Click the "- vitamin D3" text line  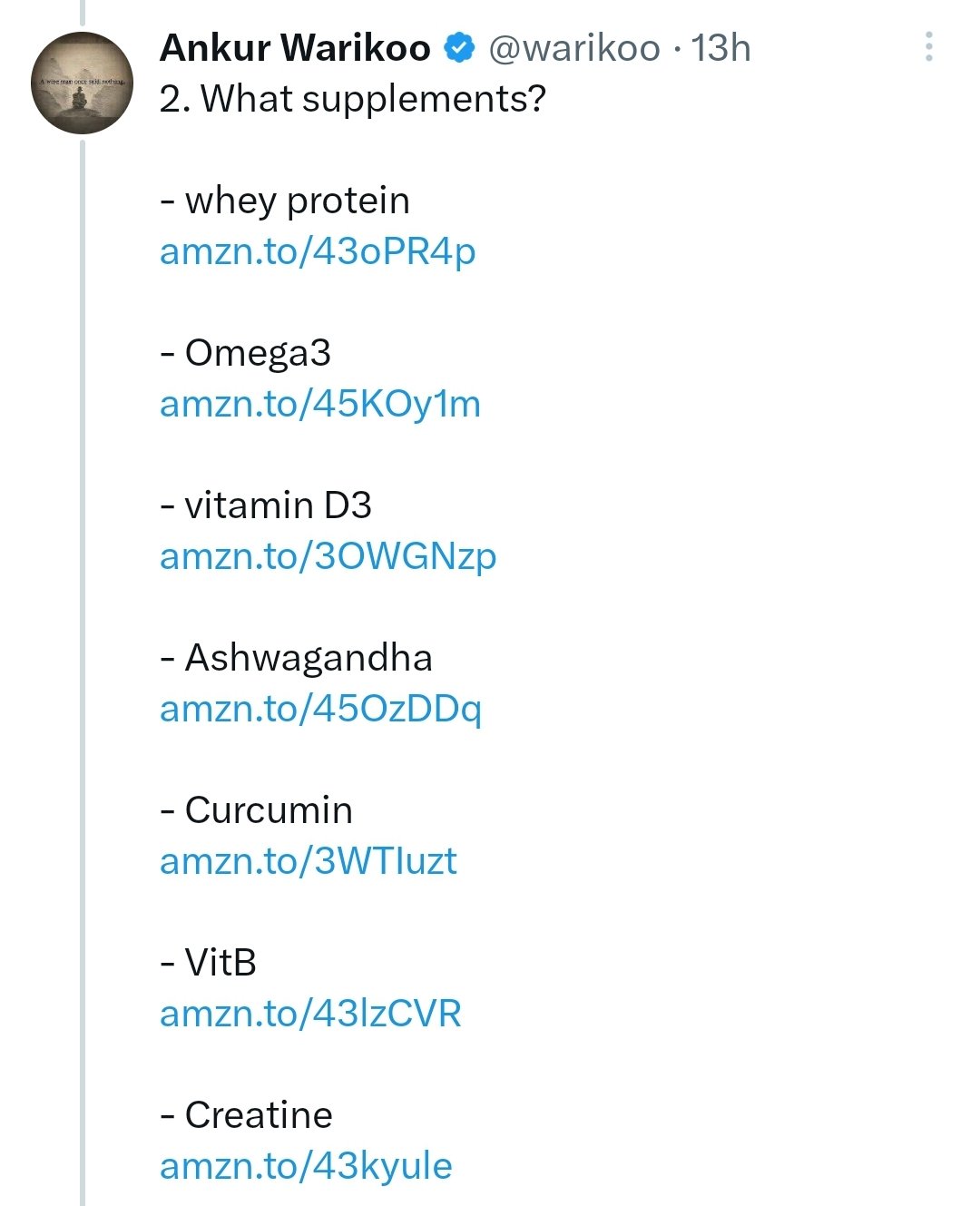pos(266,505)
